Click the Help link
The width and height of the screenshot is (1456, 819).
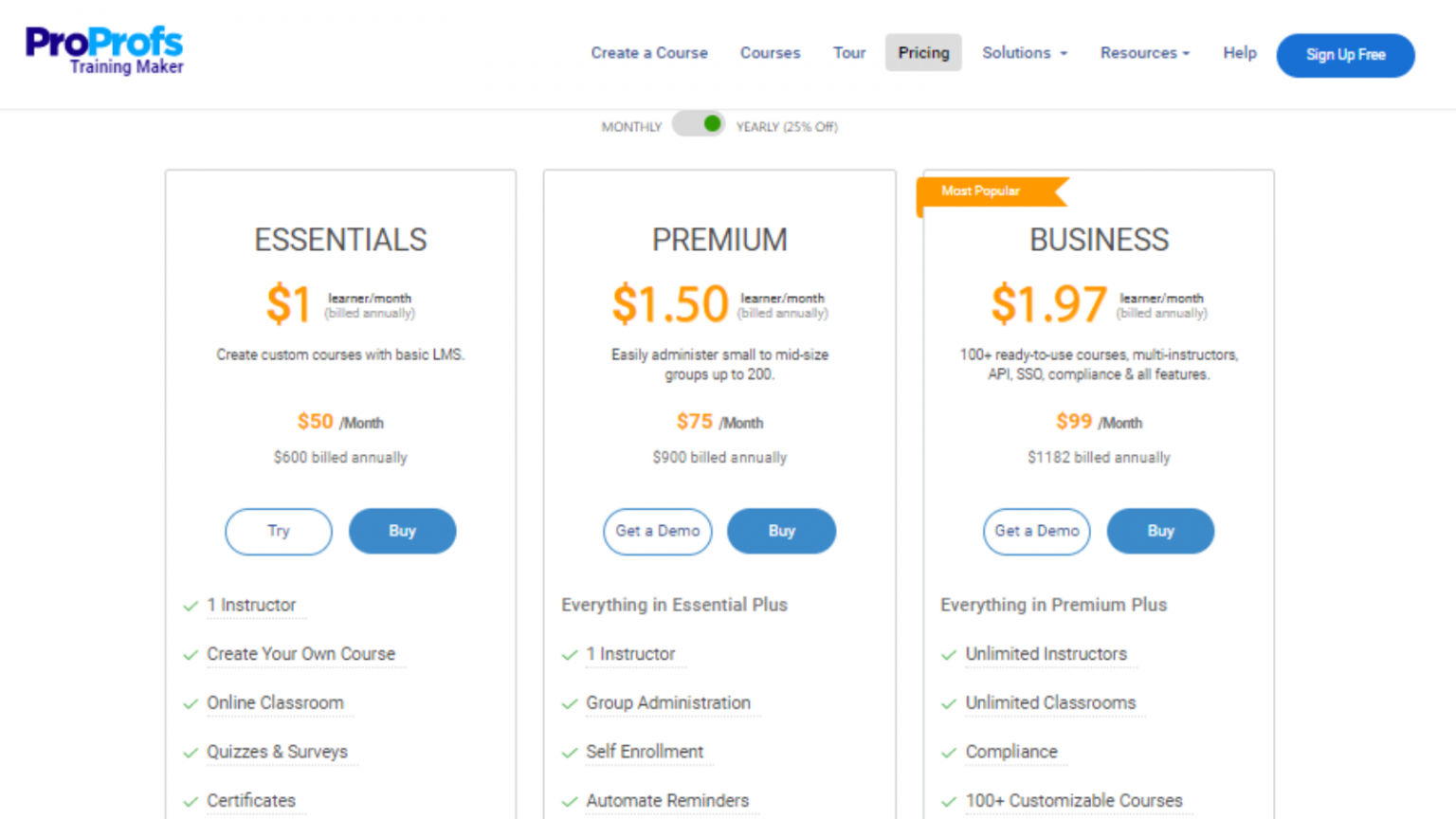[x=1239, y=53]
